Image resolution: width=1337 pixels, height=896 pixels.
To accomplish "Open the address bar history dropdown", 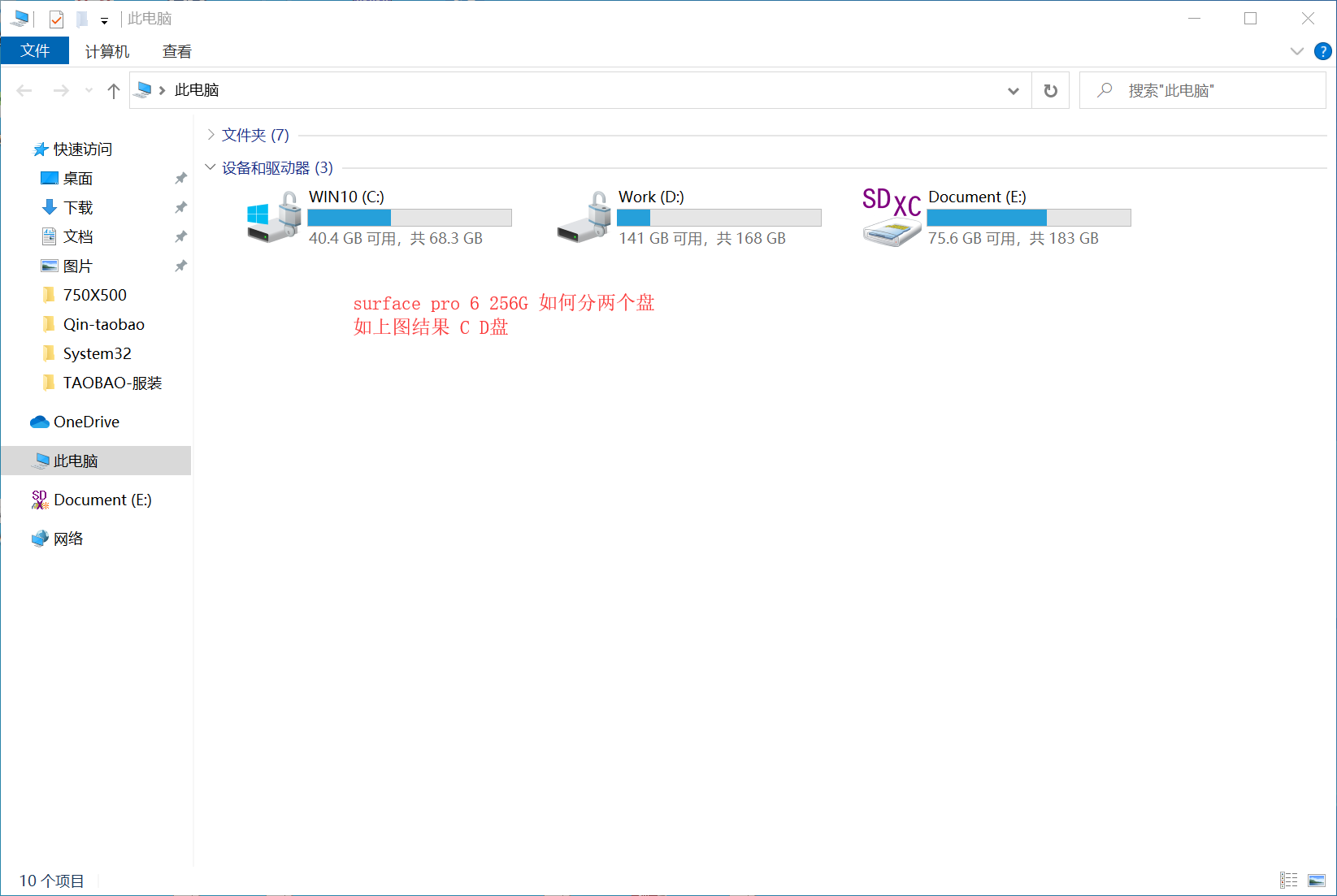I will (1013, 91).
